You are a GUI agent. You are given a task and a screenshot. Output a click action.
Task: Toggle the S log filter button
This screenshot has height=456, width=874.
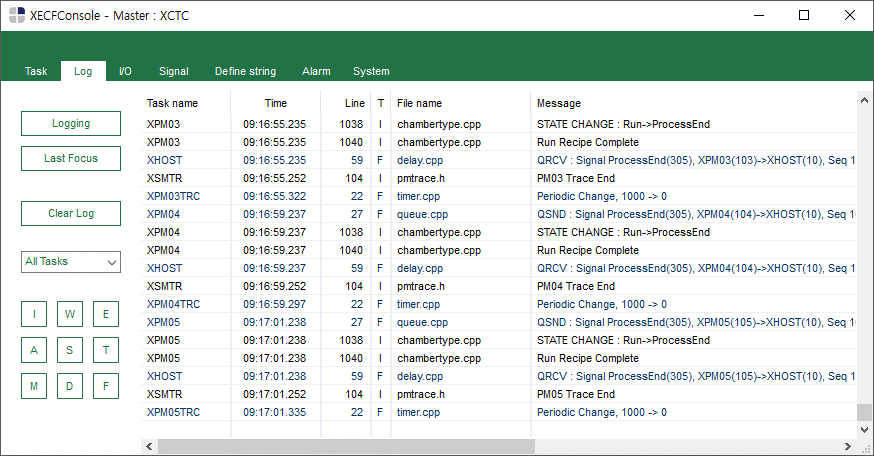tap(70, 350)
